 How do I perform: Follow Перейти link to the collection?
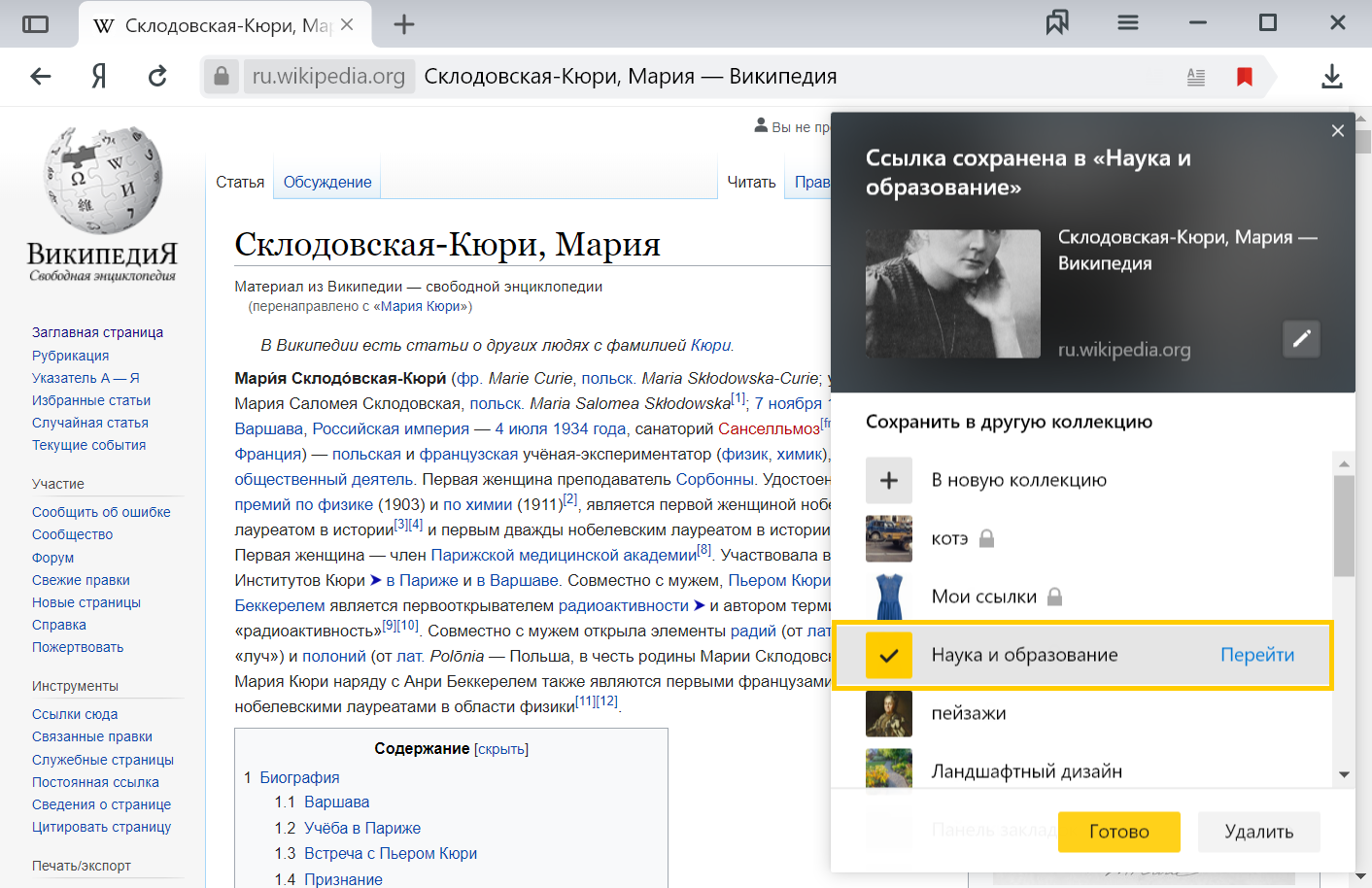click(1257, 655)
